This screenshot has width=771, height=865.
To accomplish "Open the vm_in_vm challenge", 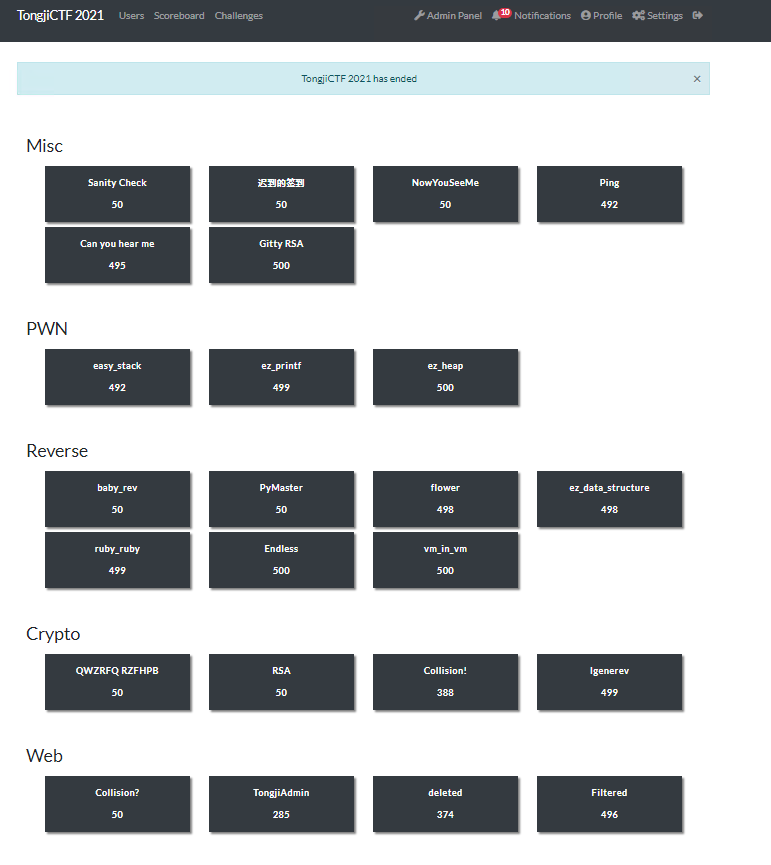I will [x=446, y=560].
